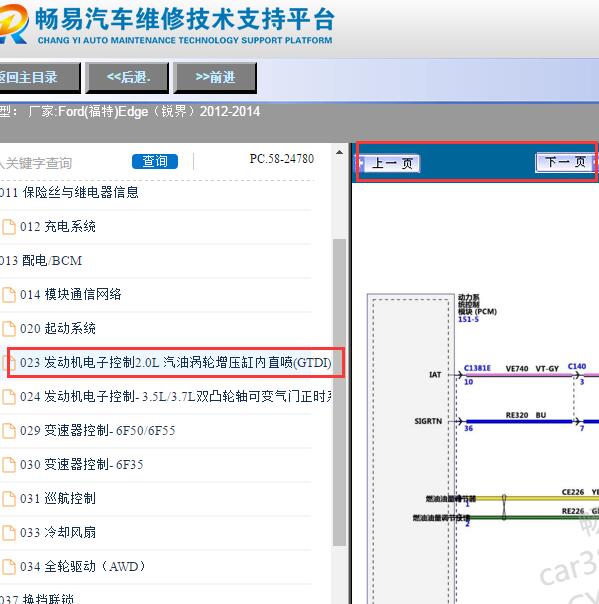Viewport: 599px width, 604px height.
Task: Click the 返回主目录 button
Action: coord(39,78)
